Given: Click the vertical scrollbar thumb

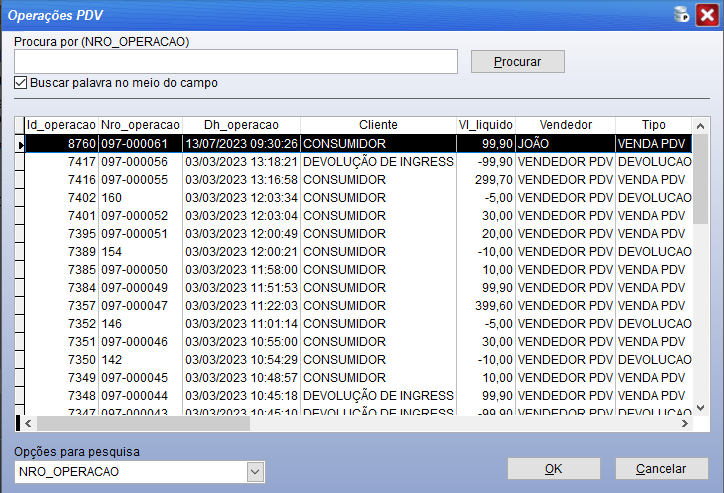Looking at the screenshot, I should [x=700, y=179].
